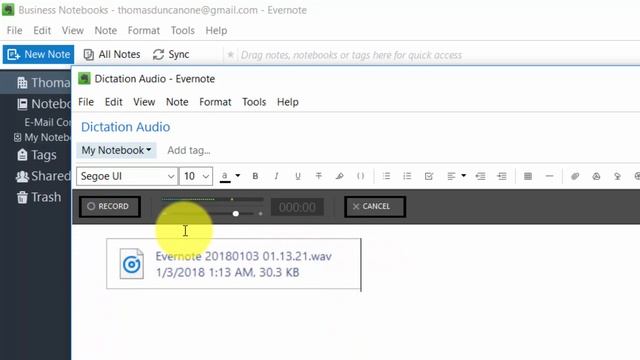Select Tags in the sidebar
The image size is (640, 360).
click(x=37, y=155)
